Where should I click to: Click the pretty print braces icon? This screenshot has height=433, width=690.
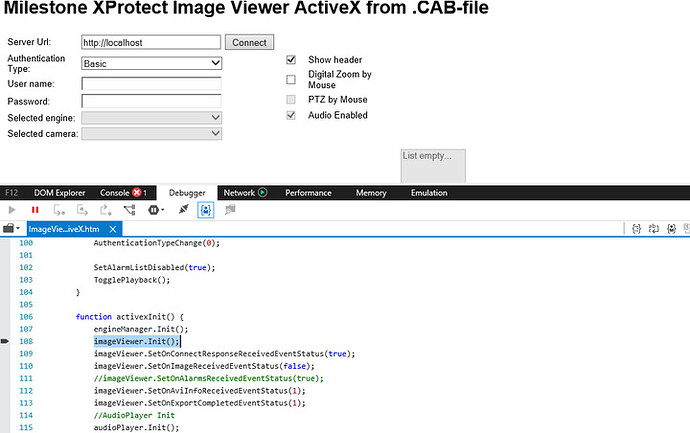[x=206, y=210]
